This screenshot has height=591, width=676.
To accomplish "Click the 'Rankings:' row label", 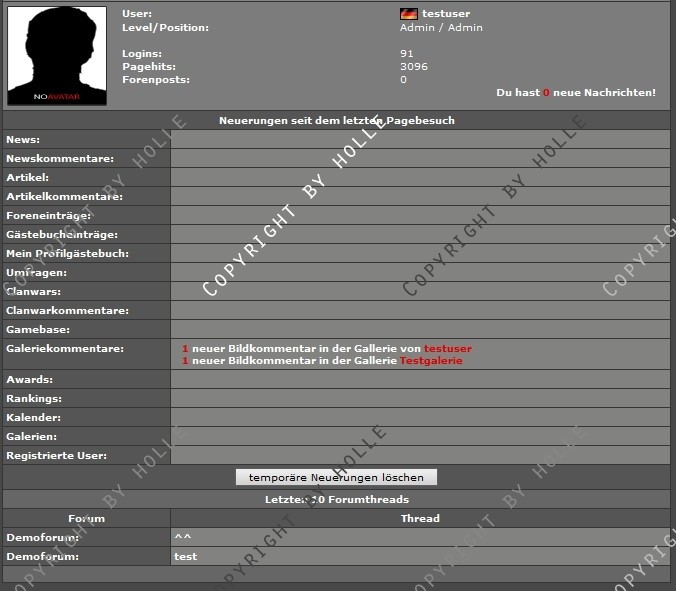I will [34, 398].
